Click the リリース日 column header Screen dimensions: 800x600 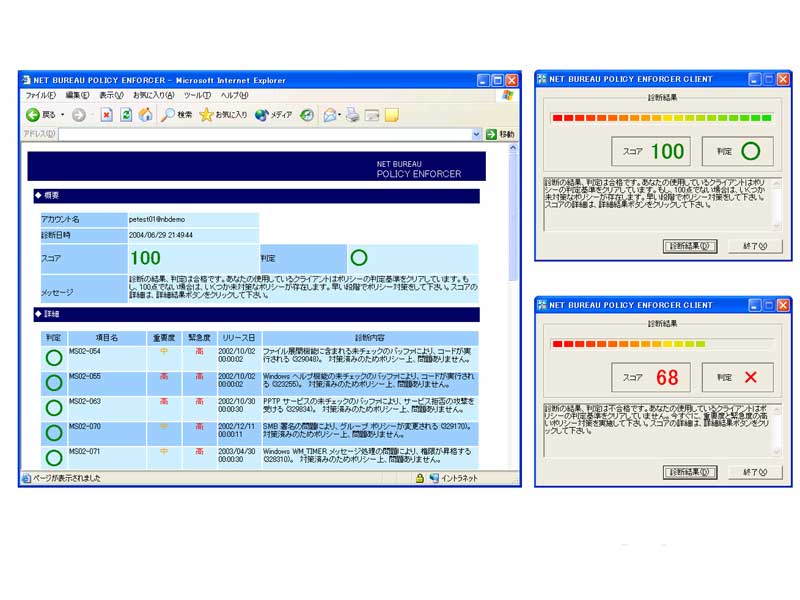[239, 338]
